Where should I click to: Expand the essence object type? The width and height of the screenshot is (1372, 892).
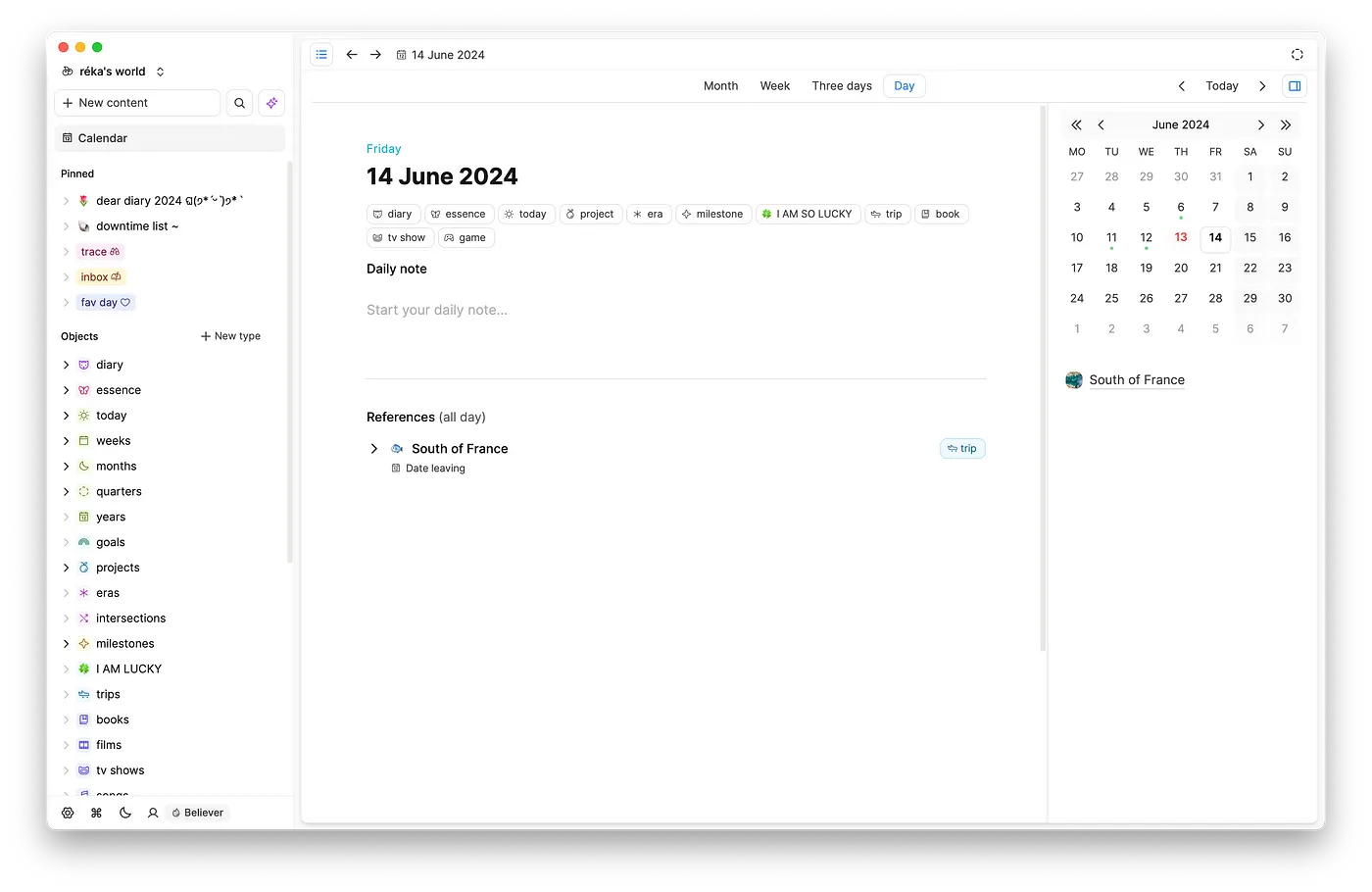(67, 390)
